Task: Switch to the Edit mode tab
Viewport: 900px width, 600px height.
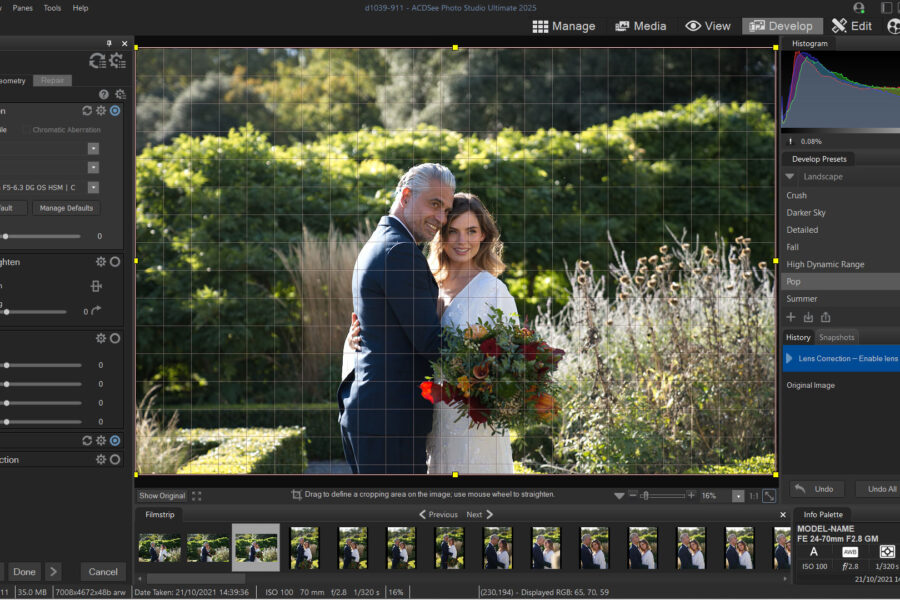Action: [x=852, y=26]
